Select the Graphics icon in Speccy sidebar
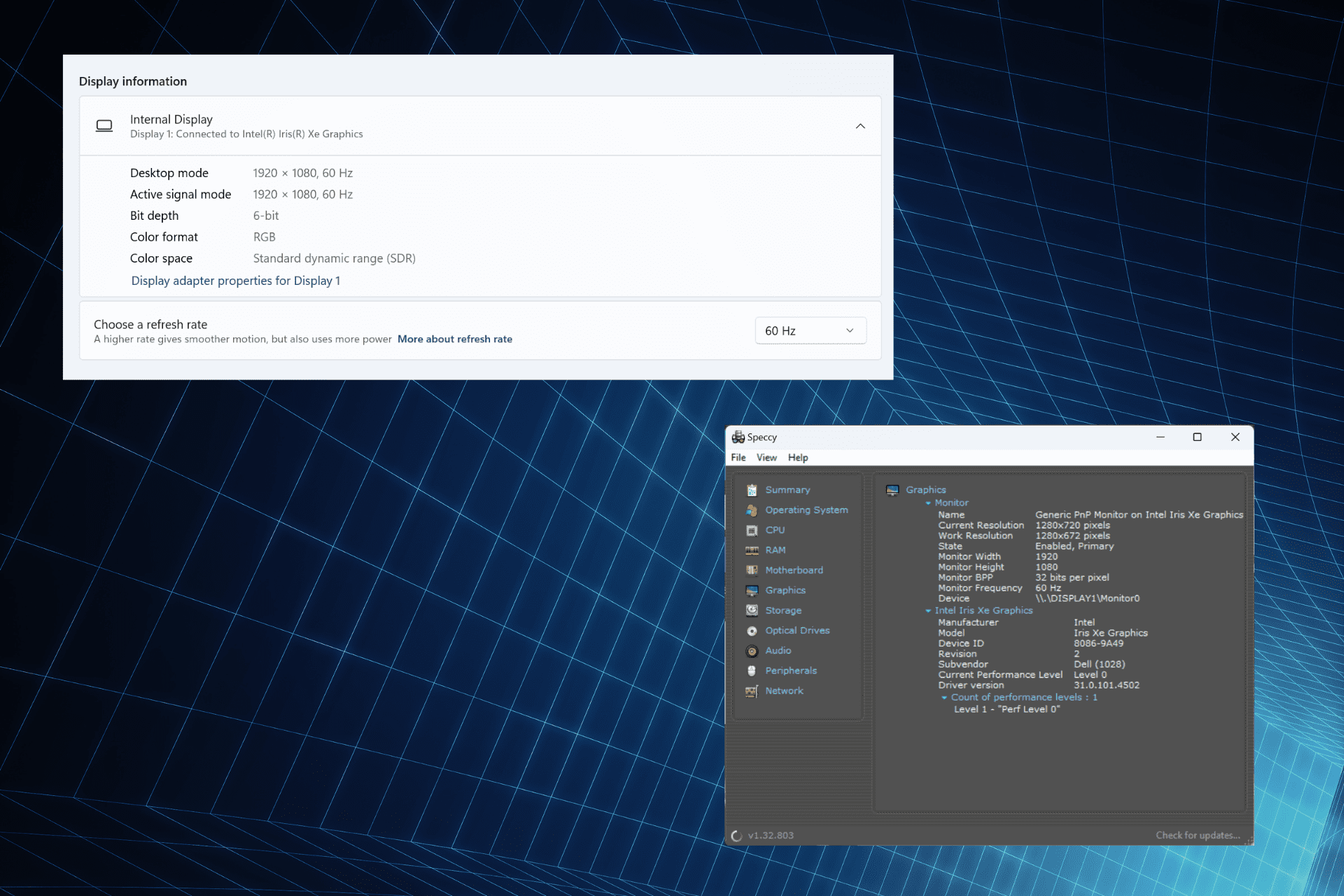Viewport: 1344px width, 896px height. [x=752, y=590]
